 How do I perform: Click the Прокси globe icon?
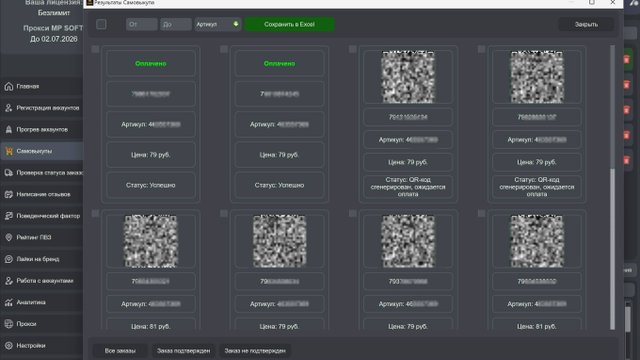point(9,324)
